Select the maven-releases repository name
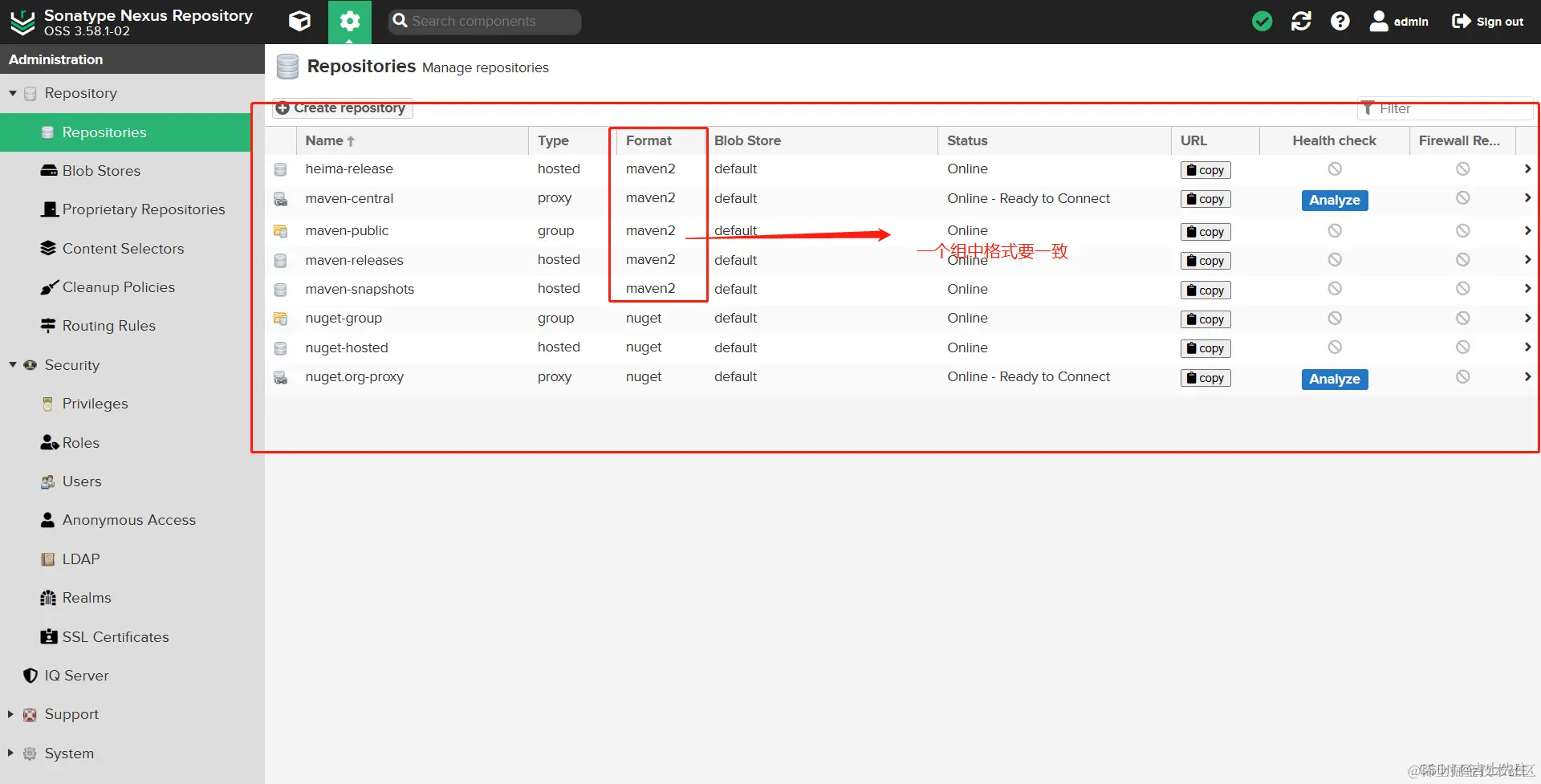Screen dimensions: 1541x784 (354, 260)
